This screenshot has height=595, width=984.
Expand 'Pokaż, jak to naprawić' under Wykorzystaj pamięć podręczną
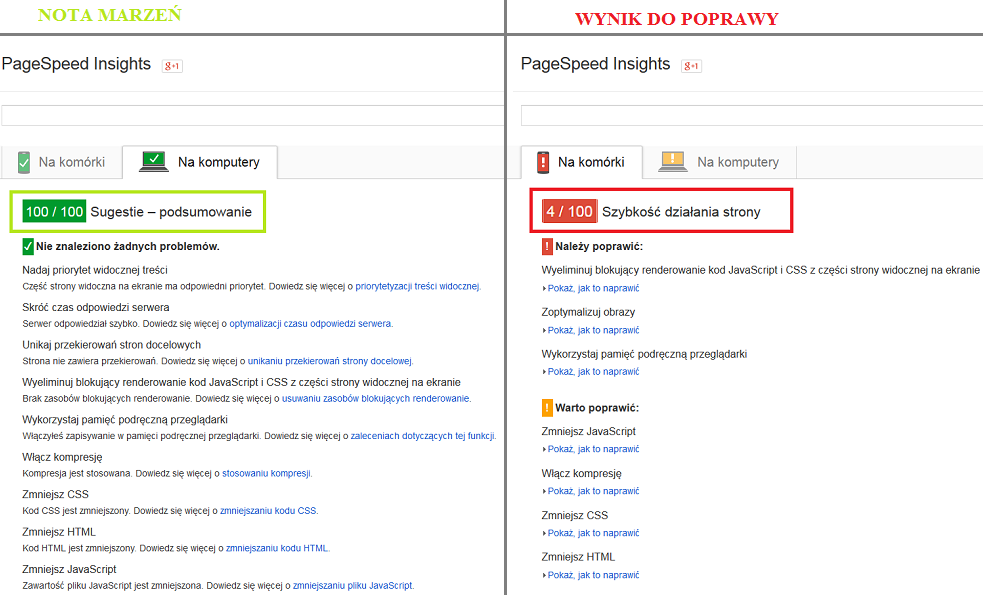(x=591, y=372)
